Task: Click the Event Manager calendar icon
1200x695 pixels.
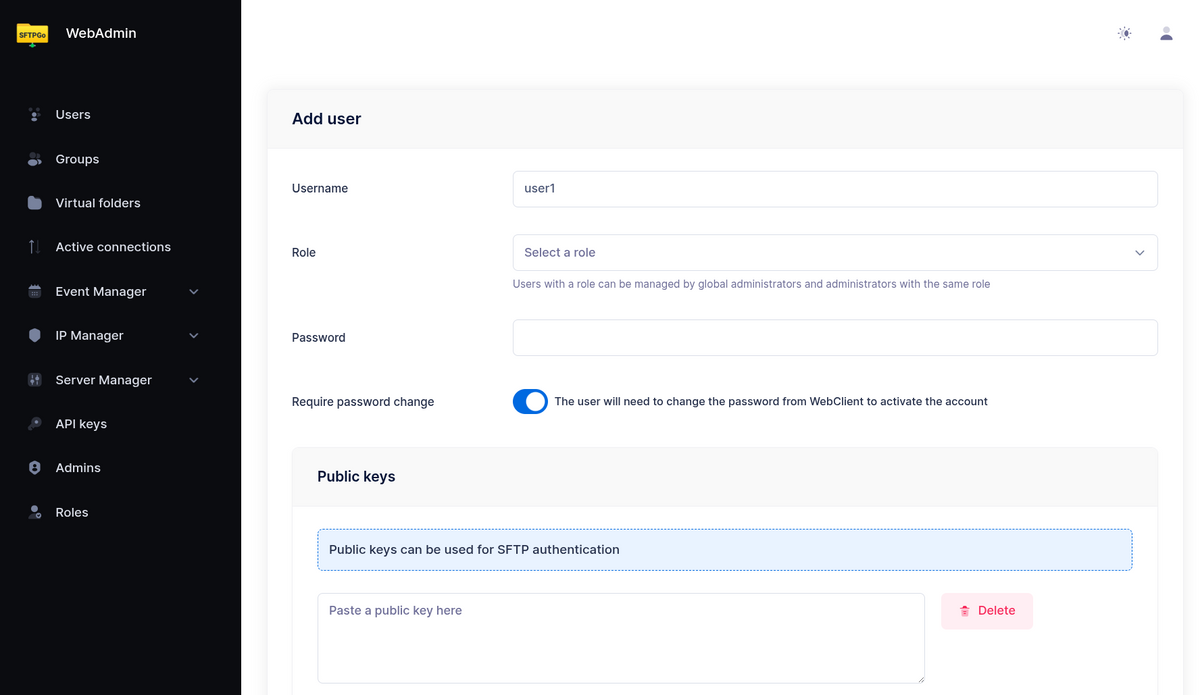Action: click(34, 292)
